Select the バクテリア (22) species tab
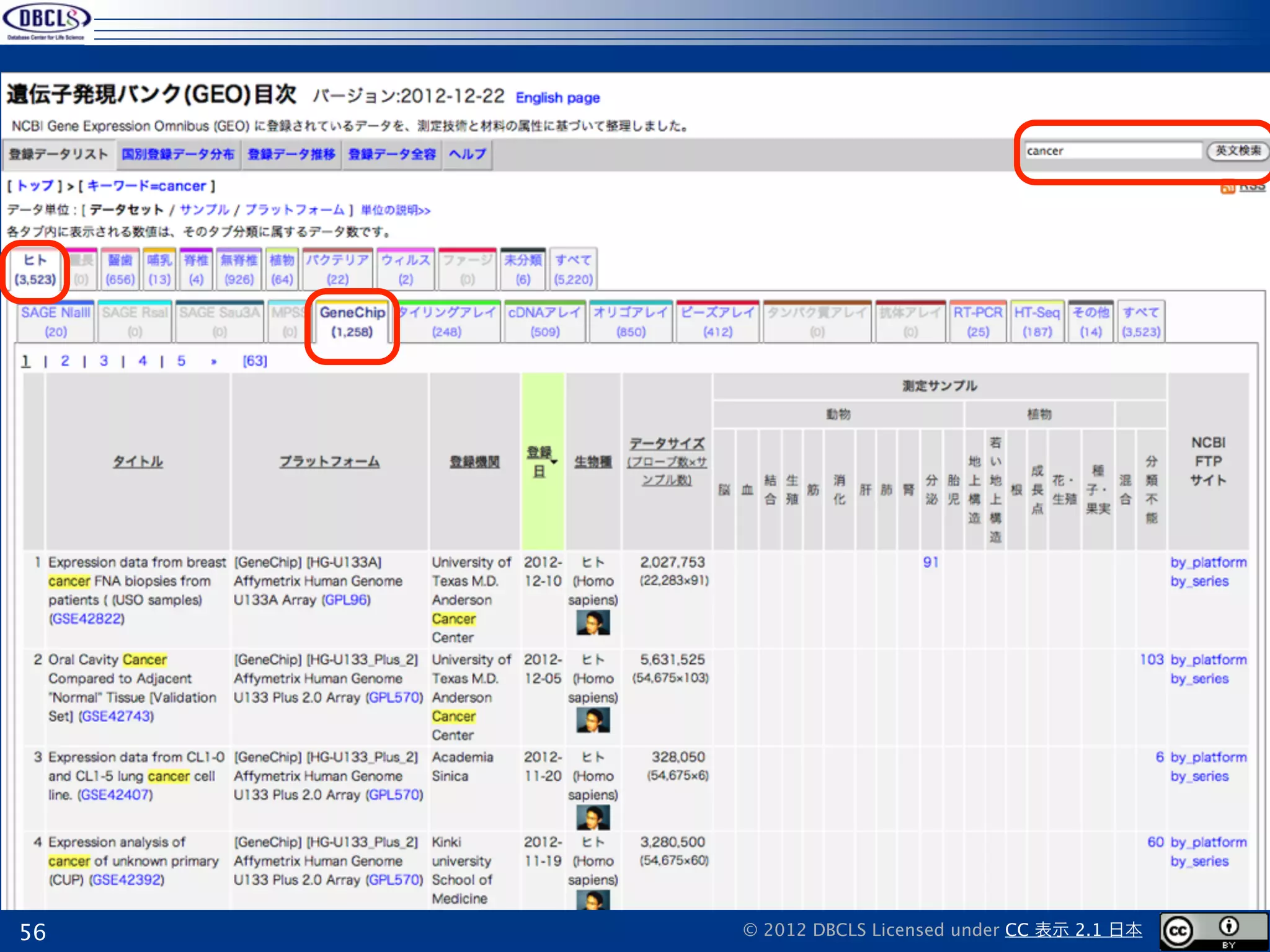 (x=337, y=270)
